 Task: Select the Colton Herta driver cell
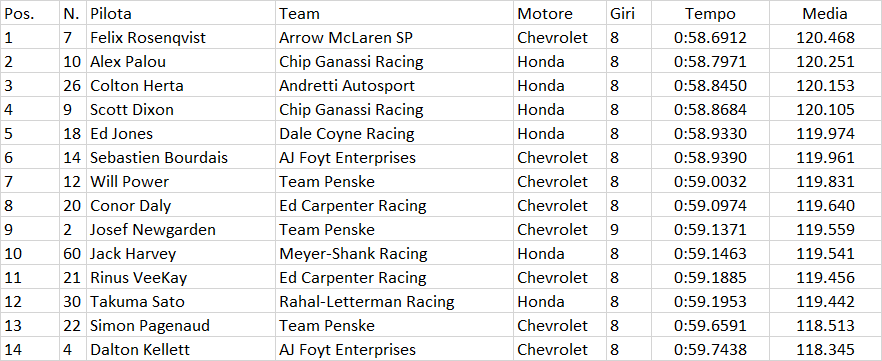coord(182,85)
